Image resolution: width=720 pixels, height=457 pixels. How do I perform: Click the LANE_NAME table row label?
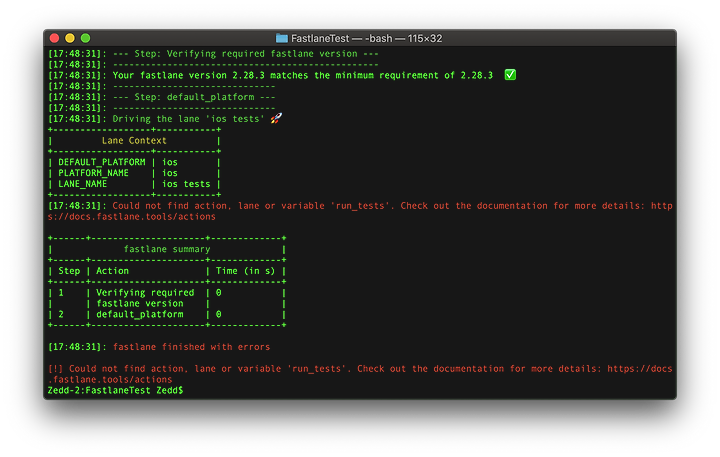pyautogui.click(x=83, y=184)
